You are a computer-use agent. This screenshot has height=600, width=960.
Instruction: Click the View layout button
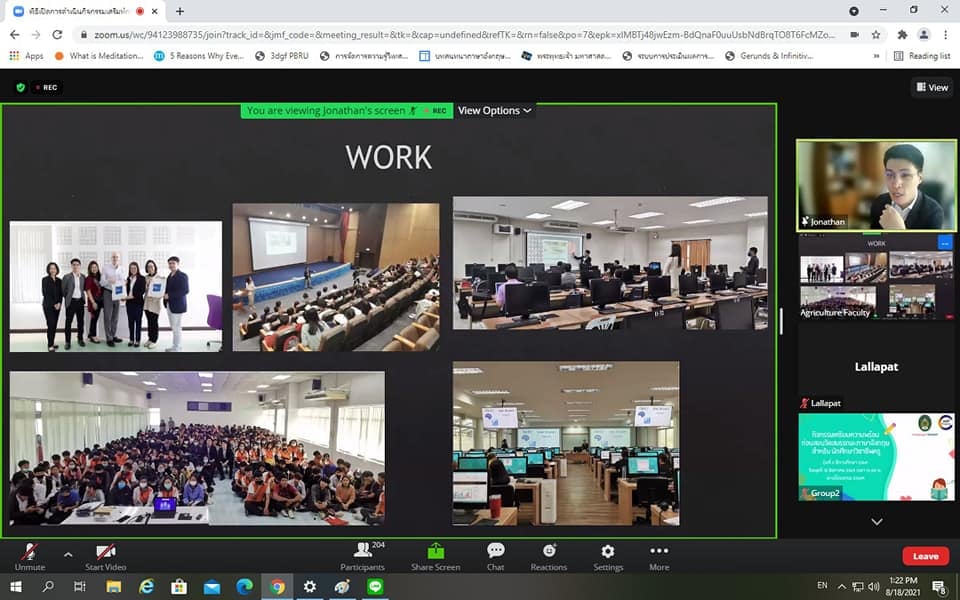click(x=932, y=88)
